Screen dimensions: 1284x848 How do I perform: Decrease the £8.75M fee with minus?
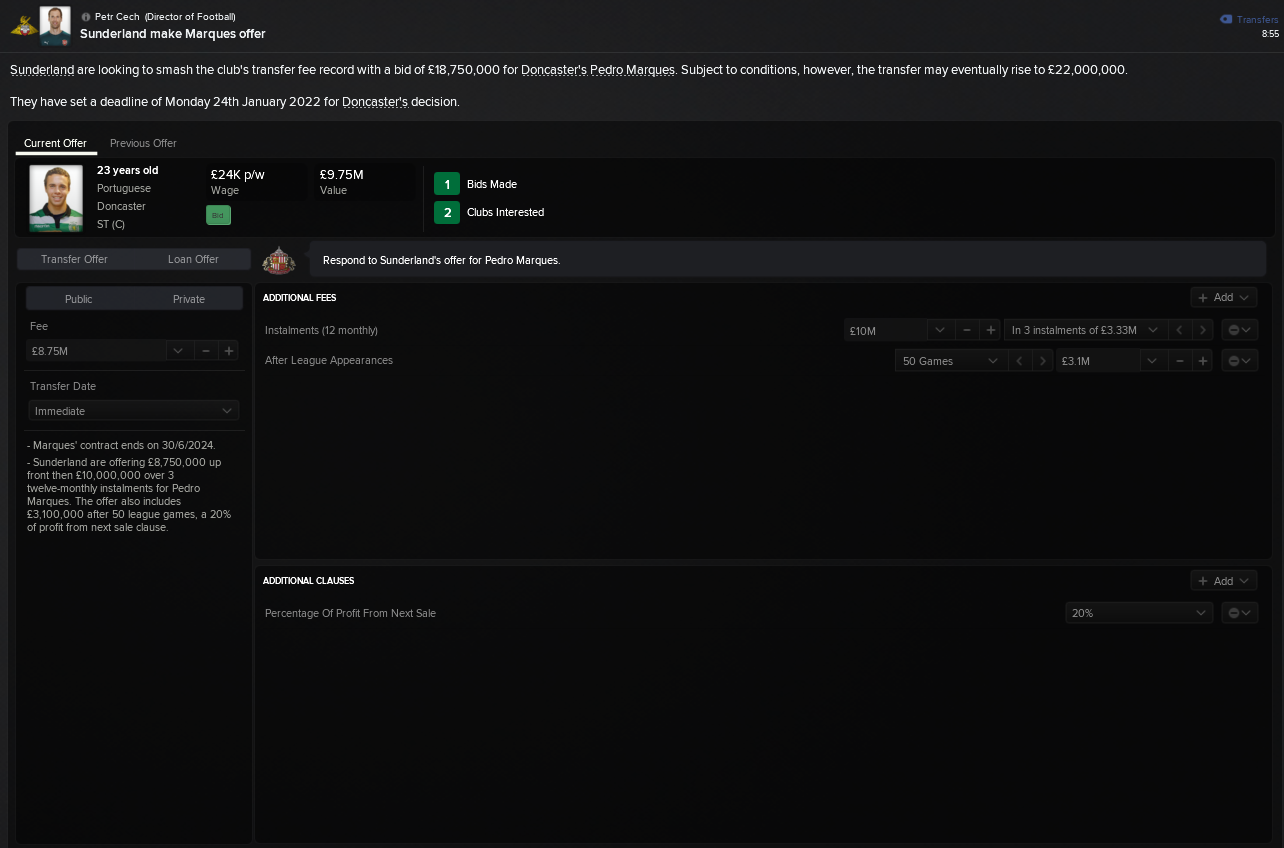[x=205, y=351]
